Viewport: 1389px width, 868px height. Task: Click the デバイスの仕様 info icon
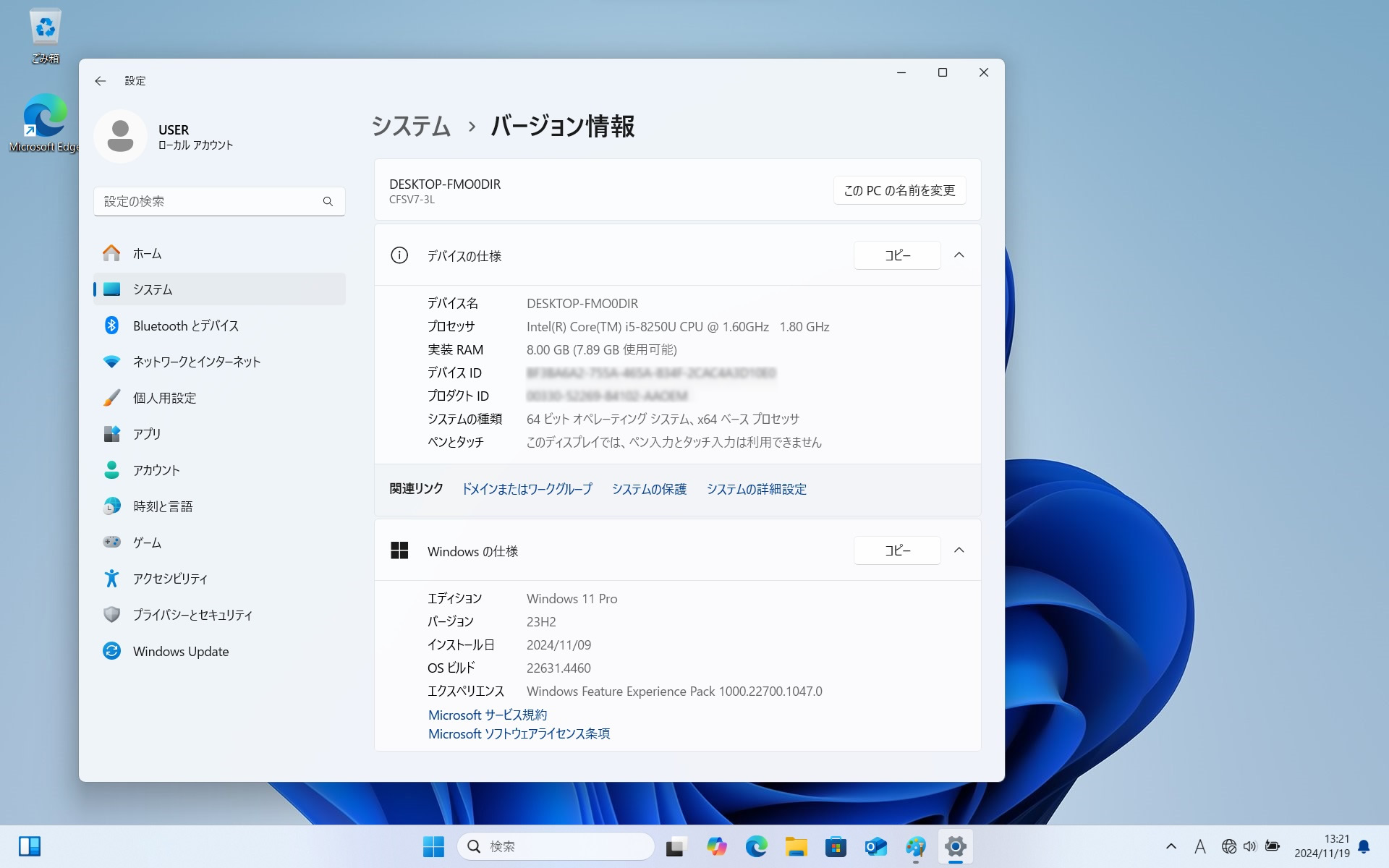(x=399, y=255)
